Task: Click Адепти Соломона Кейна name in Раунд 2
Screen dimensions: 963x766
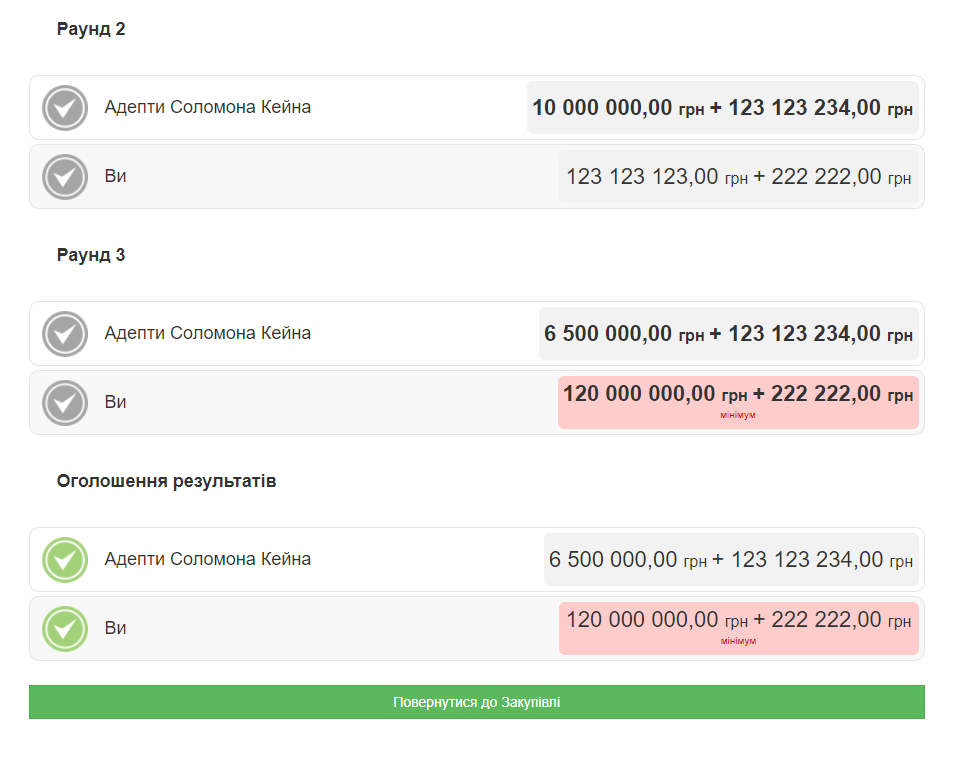Action: (207, 107)
